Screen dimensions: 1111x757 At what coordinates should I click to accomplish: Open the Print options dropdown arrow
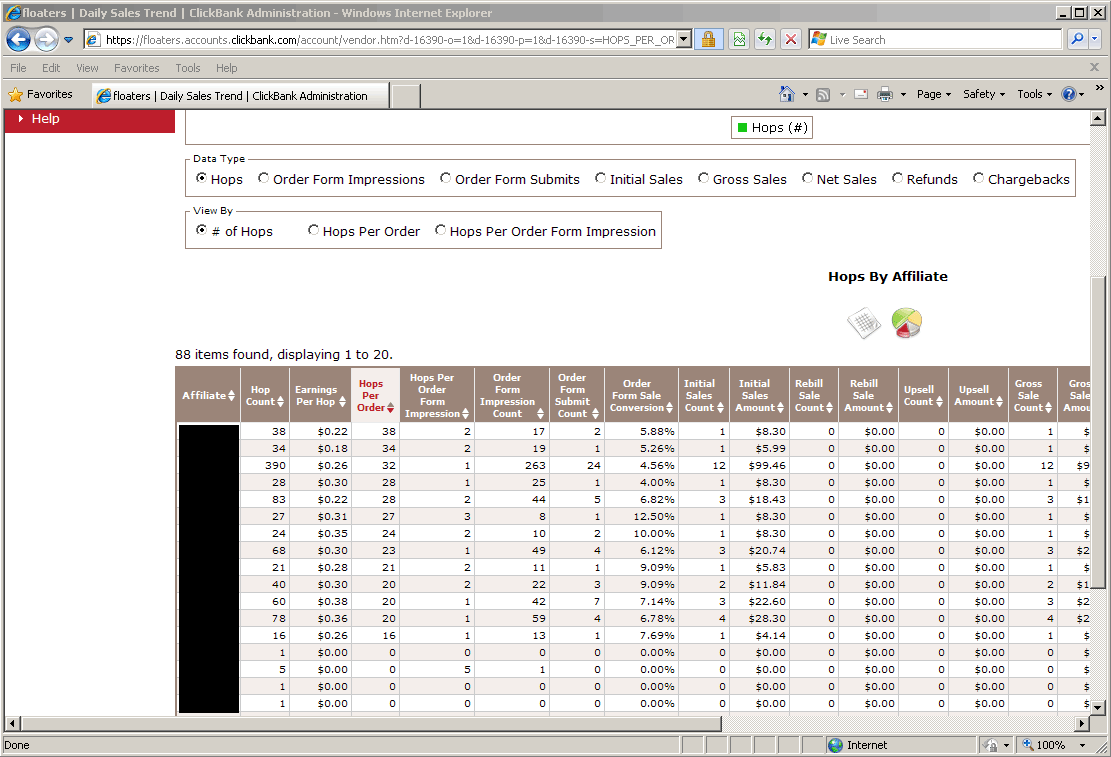pos(903,94)
